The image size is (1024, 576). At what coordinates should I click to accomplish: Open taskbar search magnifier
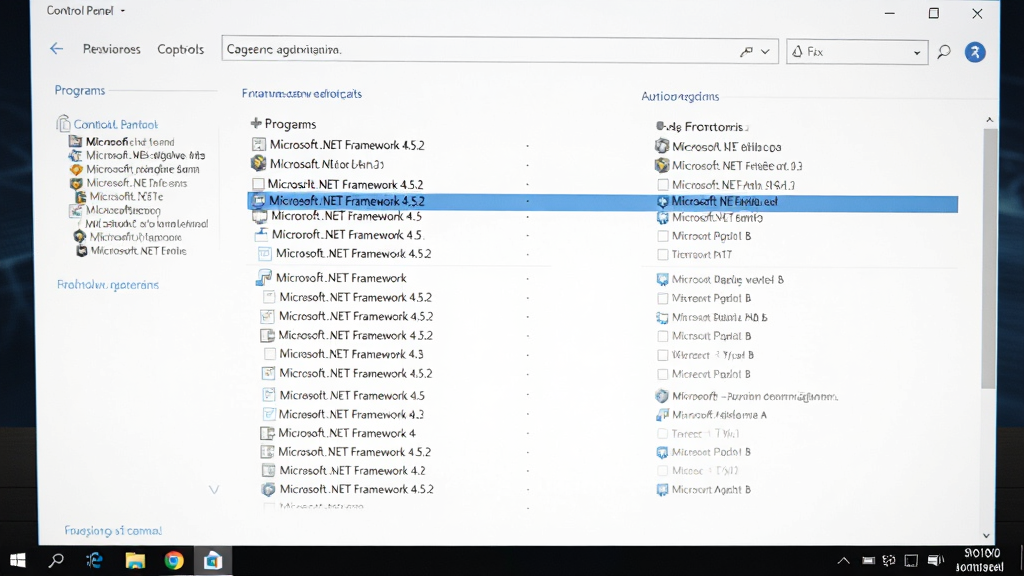57,560
